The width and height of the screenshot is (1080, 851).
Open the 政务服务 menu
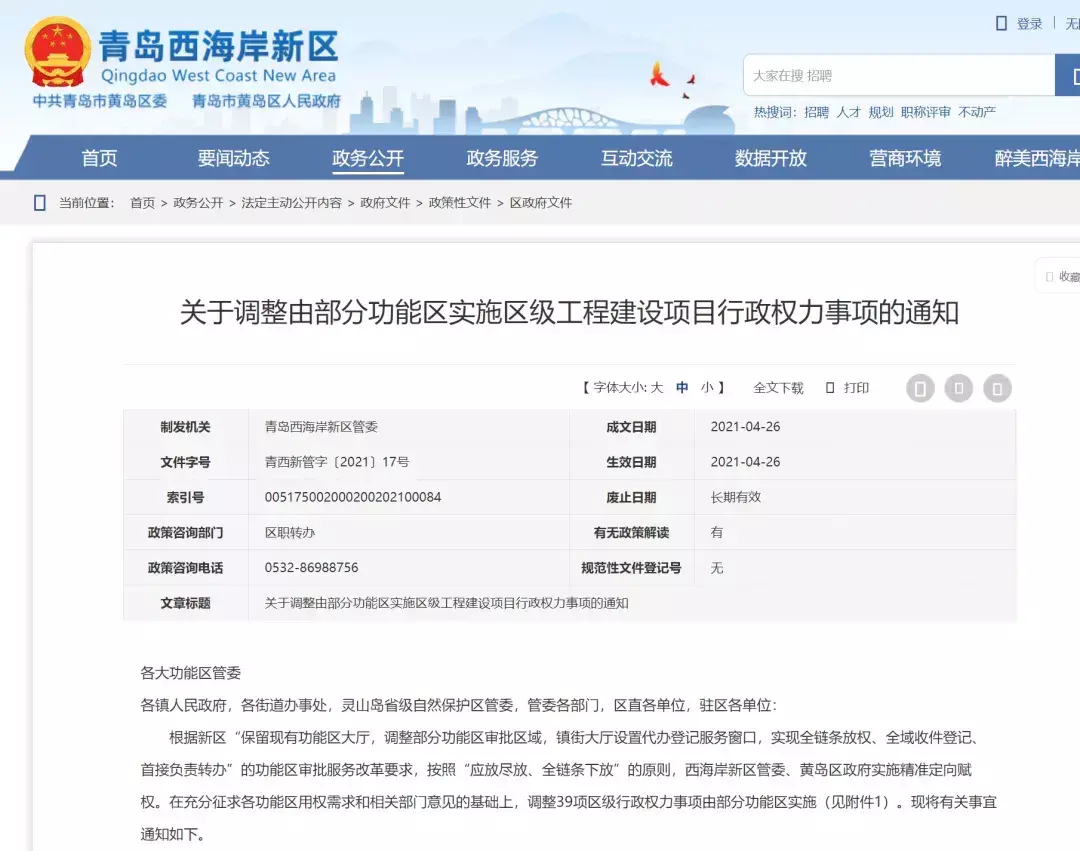coord(500,158)
